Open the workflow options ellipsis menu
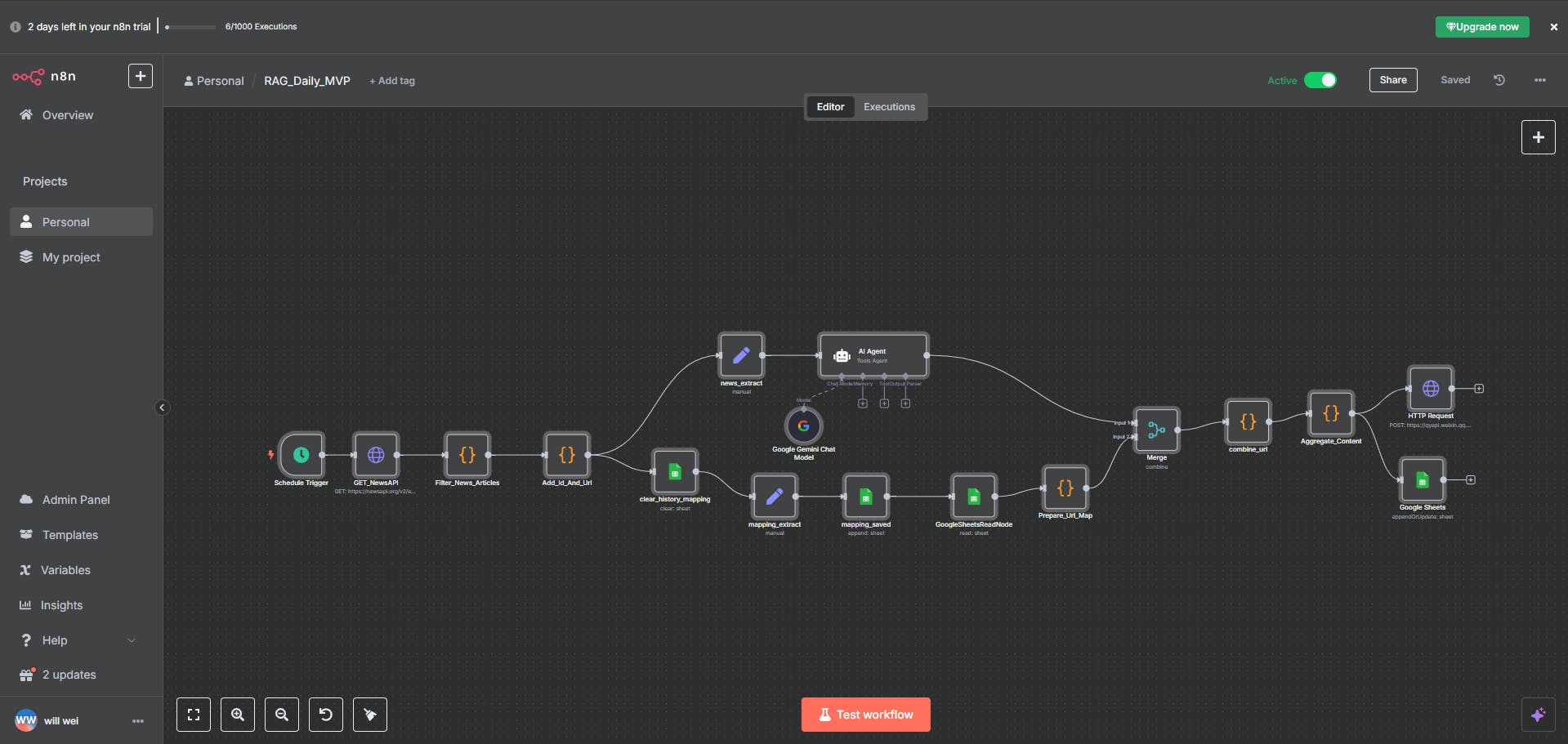The image size is (1568, 744). click(1540, 80)
